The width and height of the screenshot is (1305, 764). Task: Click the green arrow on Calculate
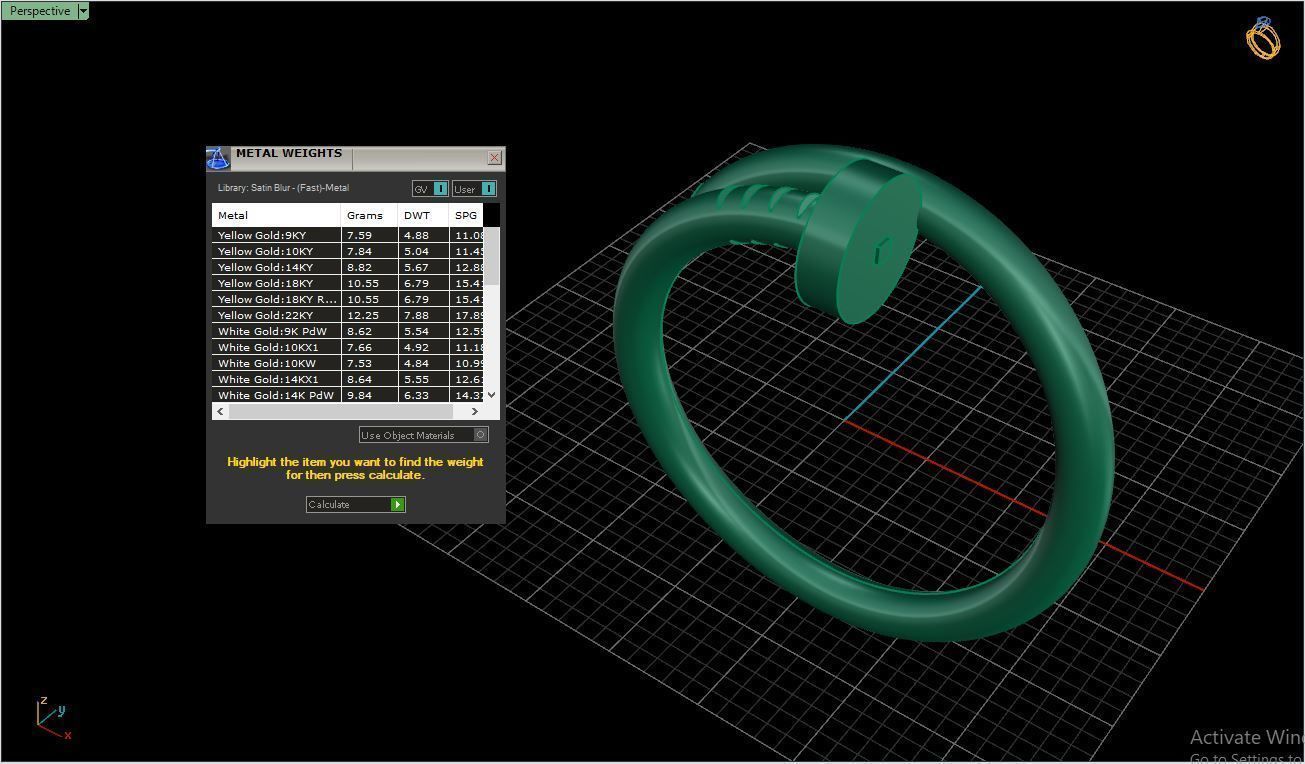click(398, 504)
